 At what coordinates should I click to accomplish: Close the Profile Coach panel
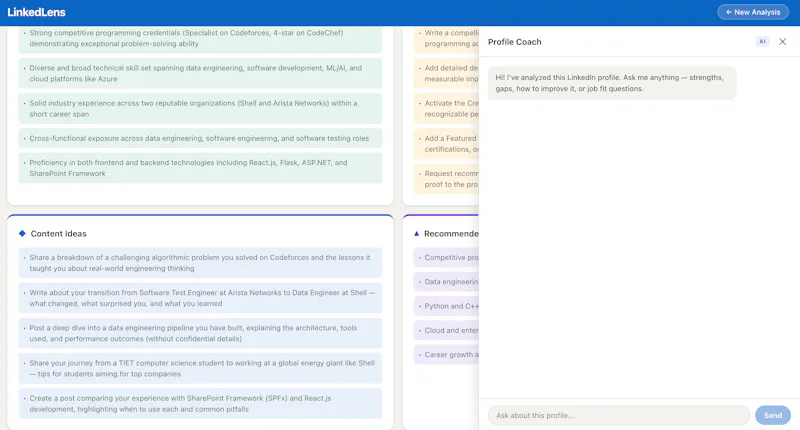[x=782, y=42]
